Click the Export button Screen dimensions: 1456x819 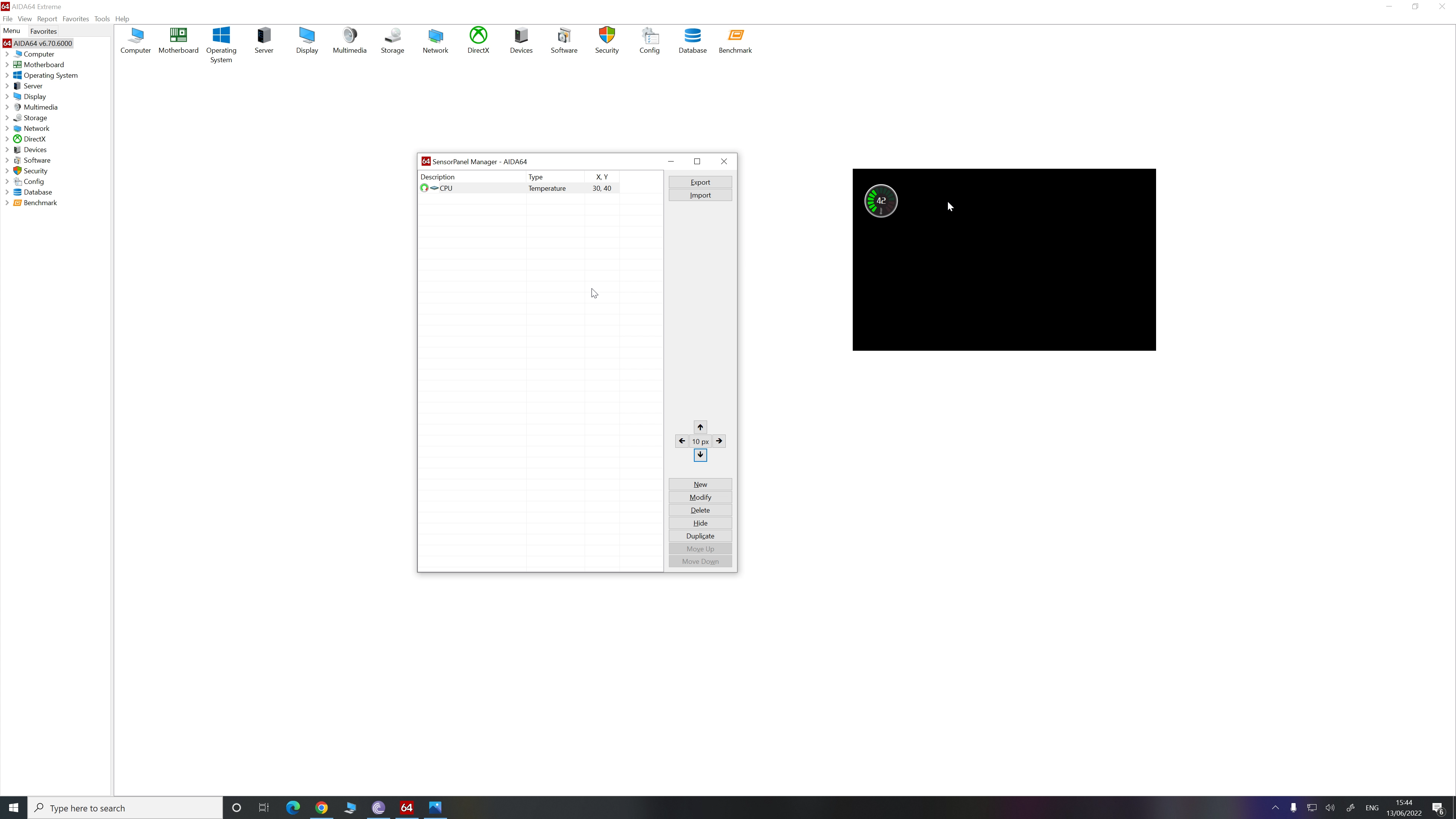coord(700,182)
